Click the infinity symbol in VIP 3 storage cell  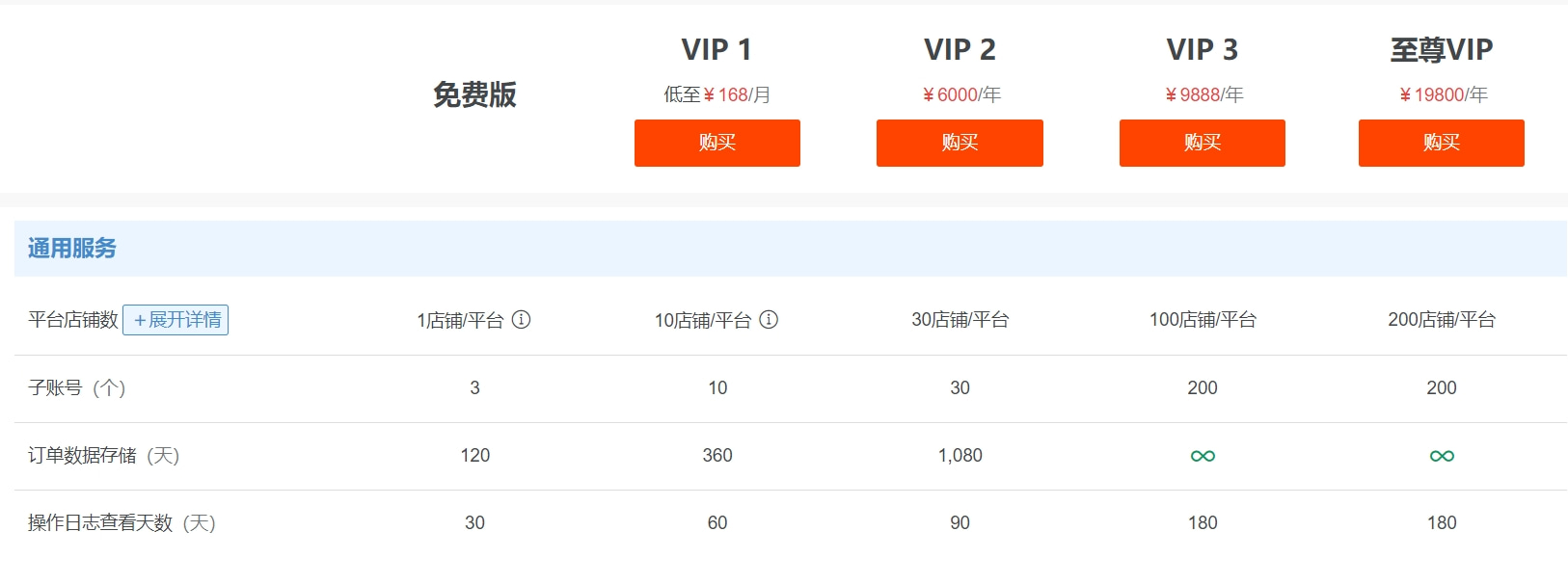(x=1202, y=455)
